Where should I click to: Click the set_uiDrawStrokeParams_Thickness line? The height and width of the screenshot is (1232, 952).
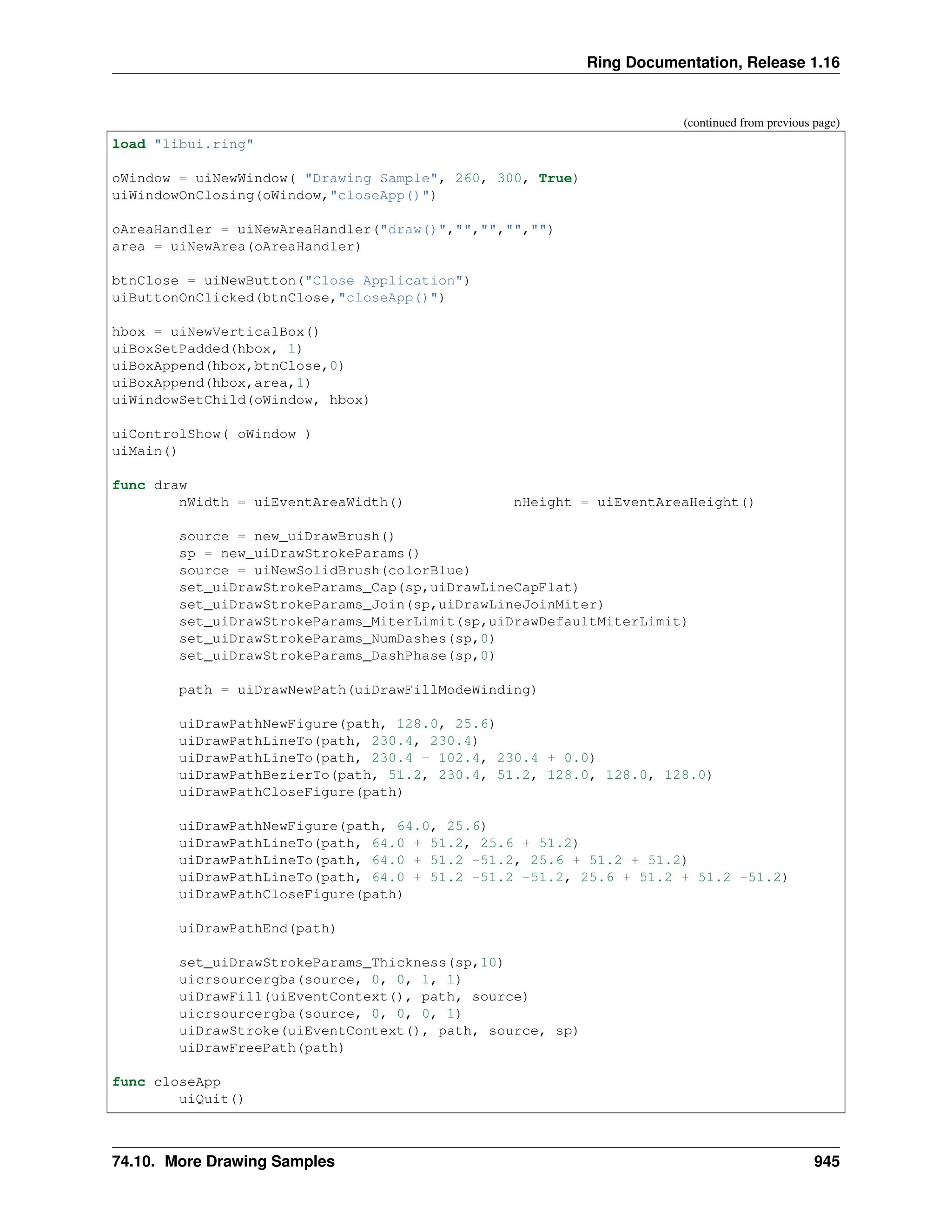coord(341,962)
